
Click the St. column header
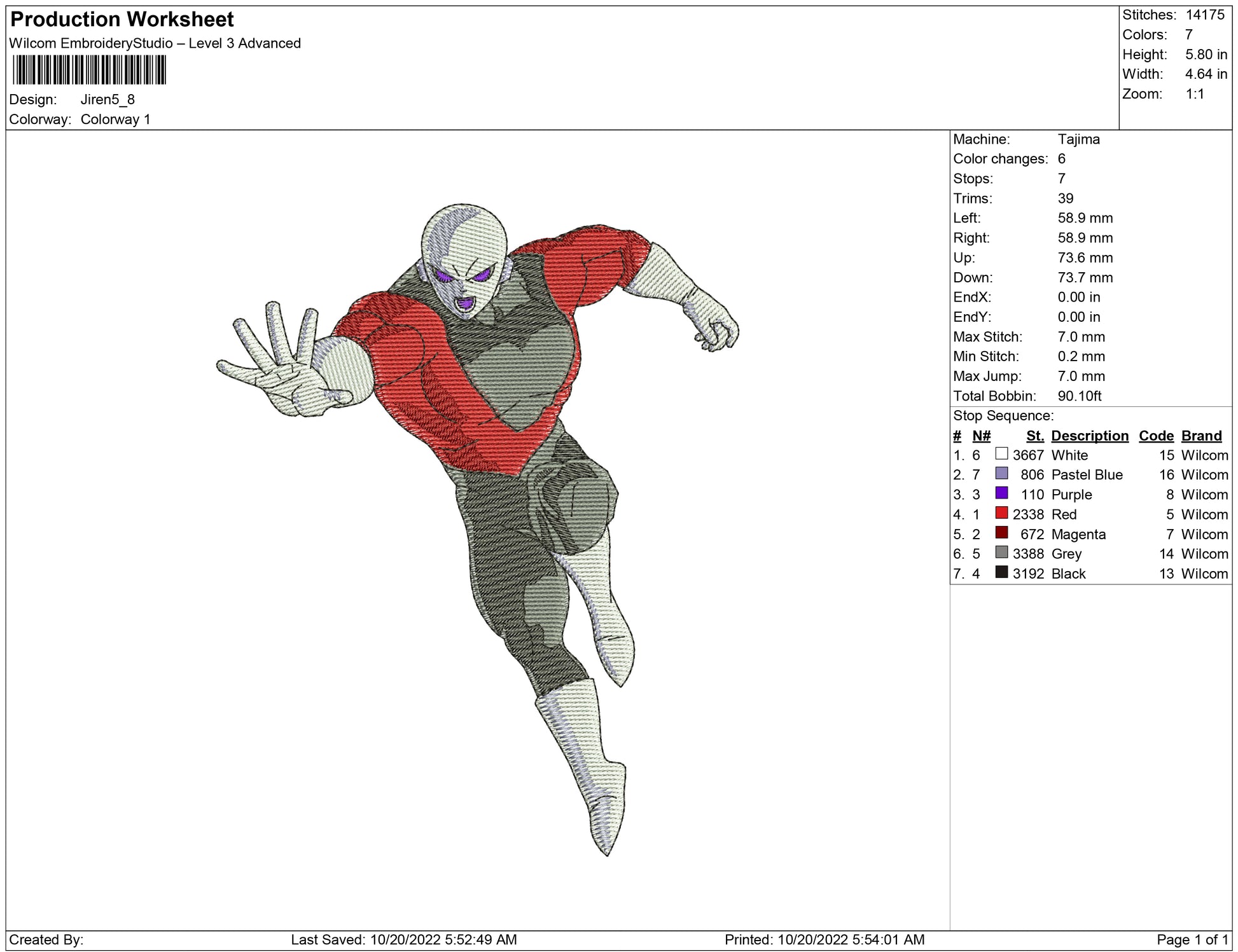[x=1035, y=436]
